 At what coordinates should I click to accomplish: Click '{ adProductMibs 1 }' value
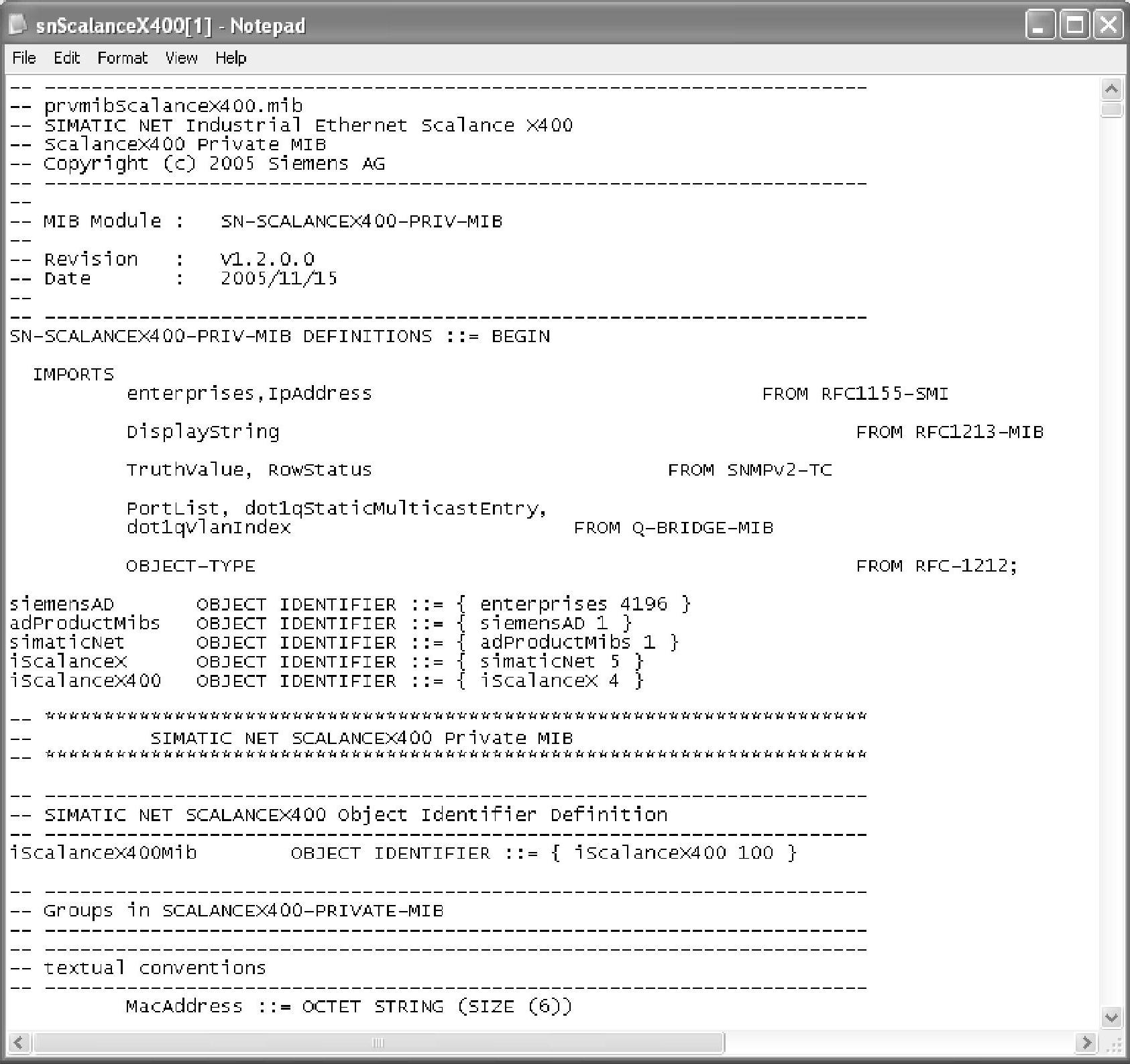[568, 643]
